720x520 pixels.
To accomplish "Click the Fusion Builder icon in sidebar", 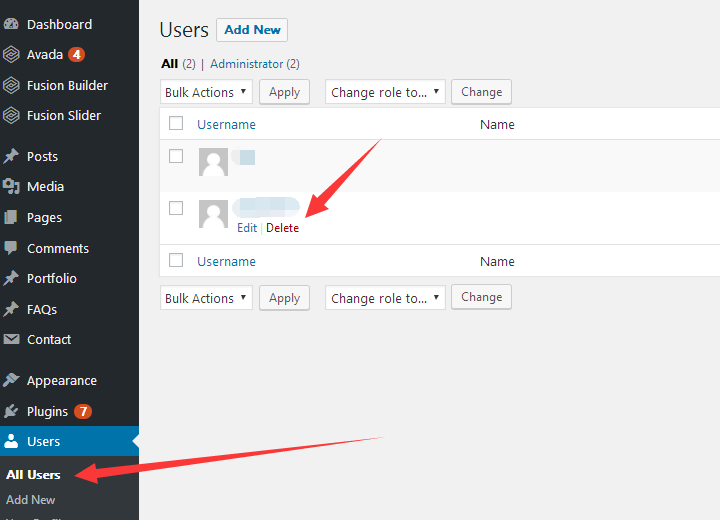I will [x=11, y=85].
